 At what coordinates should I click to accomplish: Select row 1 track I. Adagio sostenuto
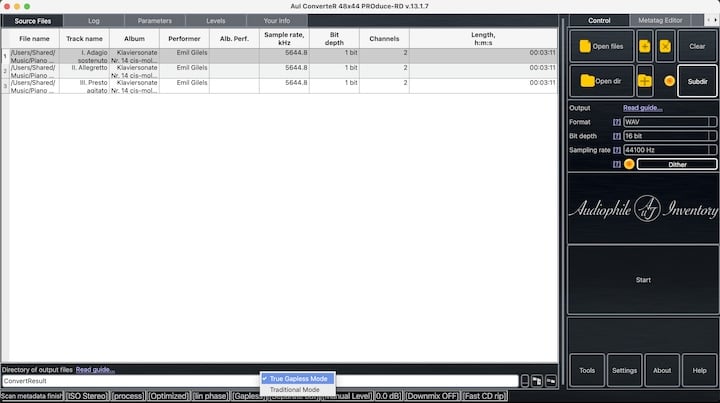(x=279, y=56)
